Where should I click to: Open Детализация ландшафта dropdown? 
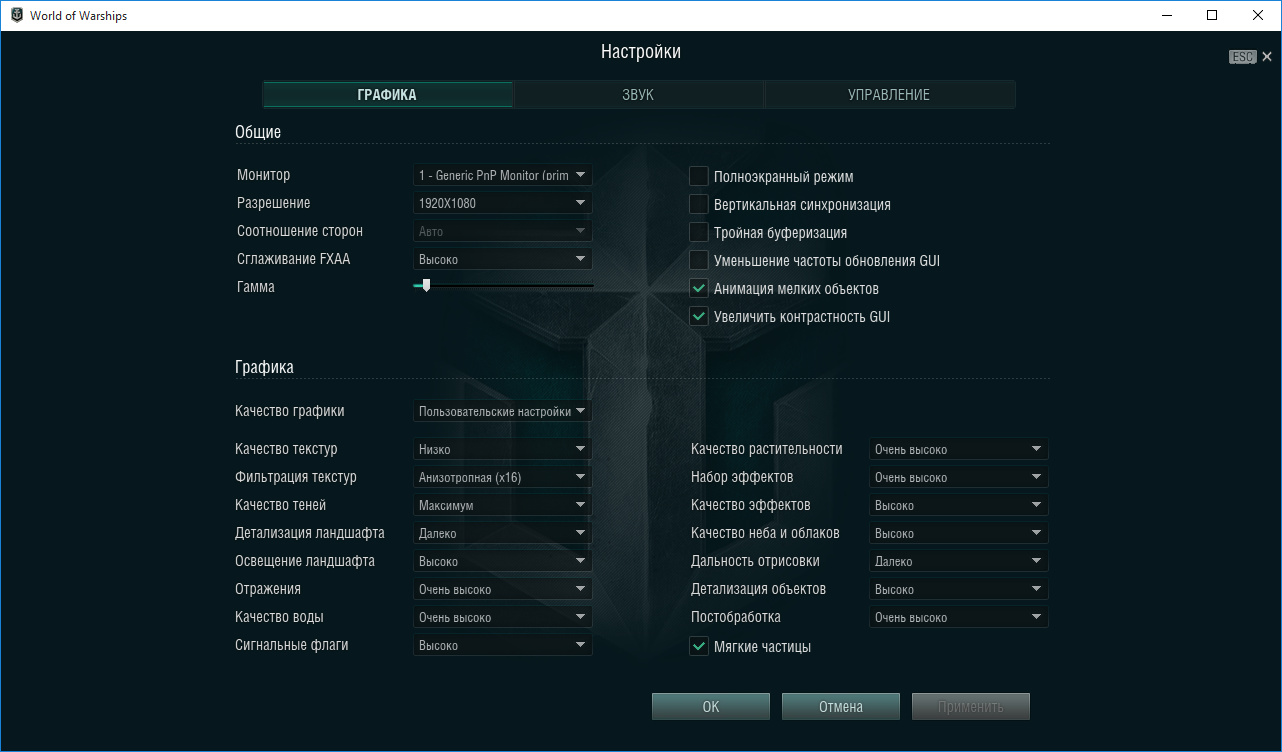tap(503, 533)
